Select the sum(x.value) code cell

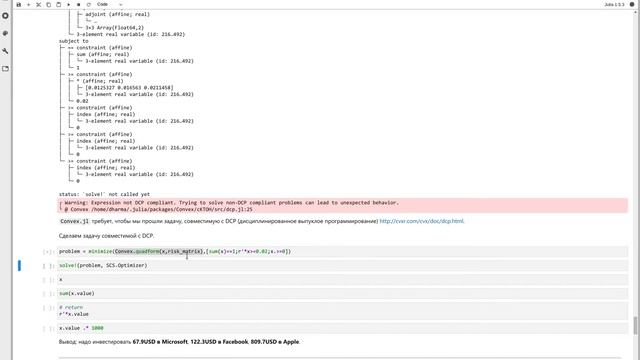(x=342, y=293)
